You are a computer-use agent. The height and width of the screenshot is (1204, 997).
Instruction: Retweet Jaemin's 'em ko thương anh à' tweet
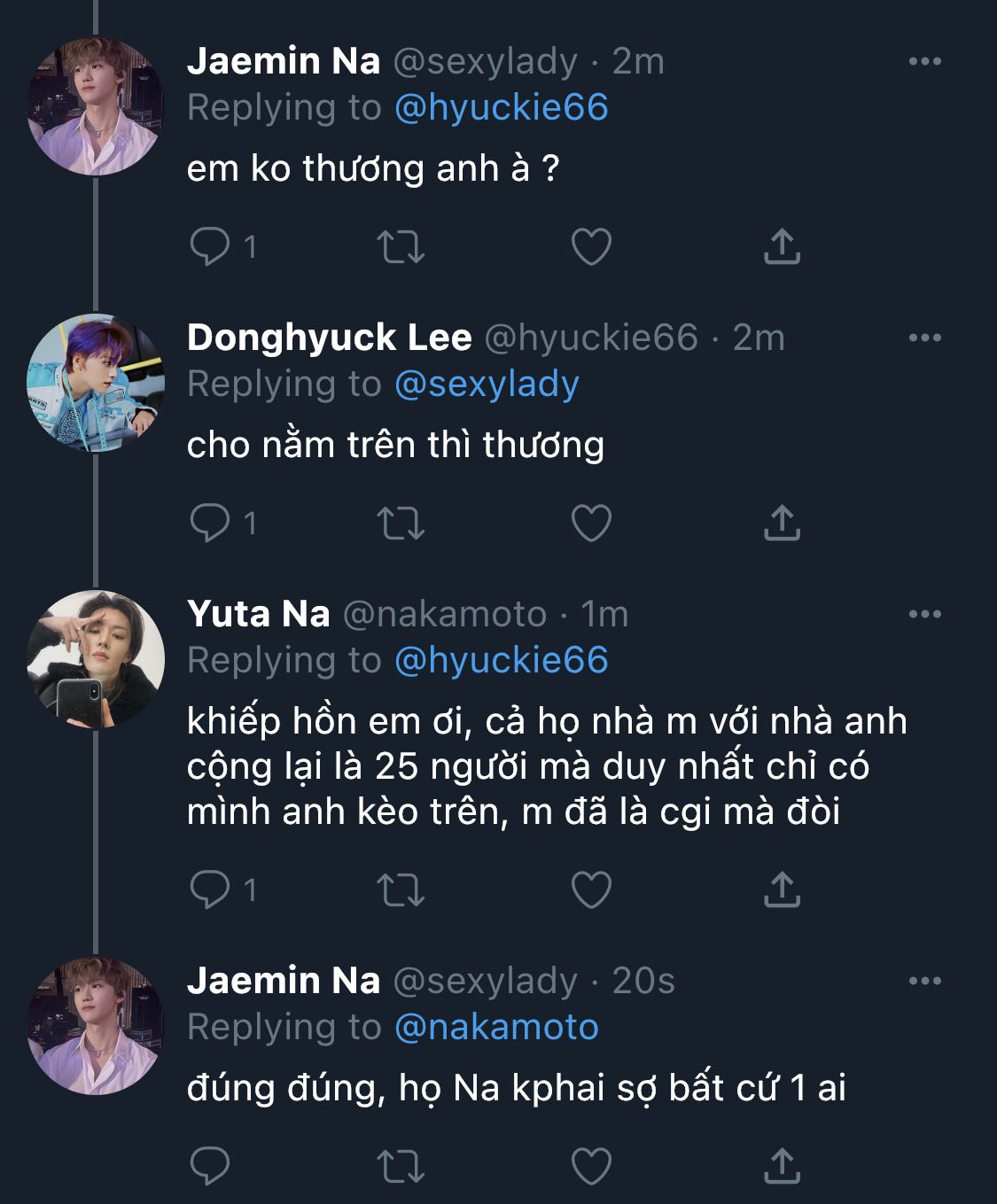401,247
